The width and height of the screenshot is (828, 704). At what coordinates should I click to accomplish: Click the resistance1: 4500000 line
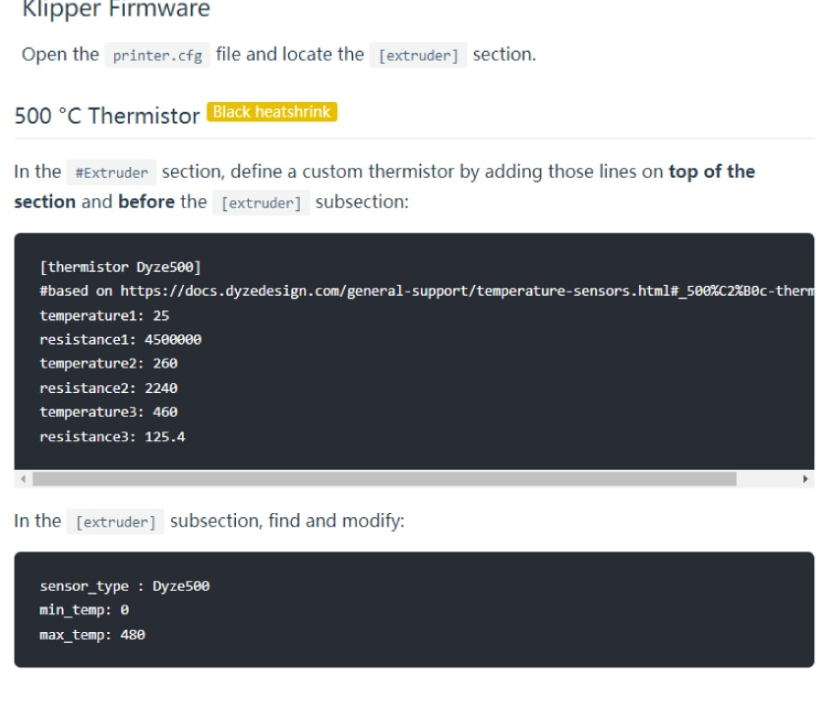coord(120,340)
